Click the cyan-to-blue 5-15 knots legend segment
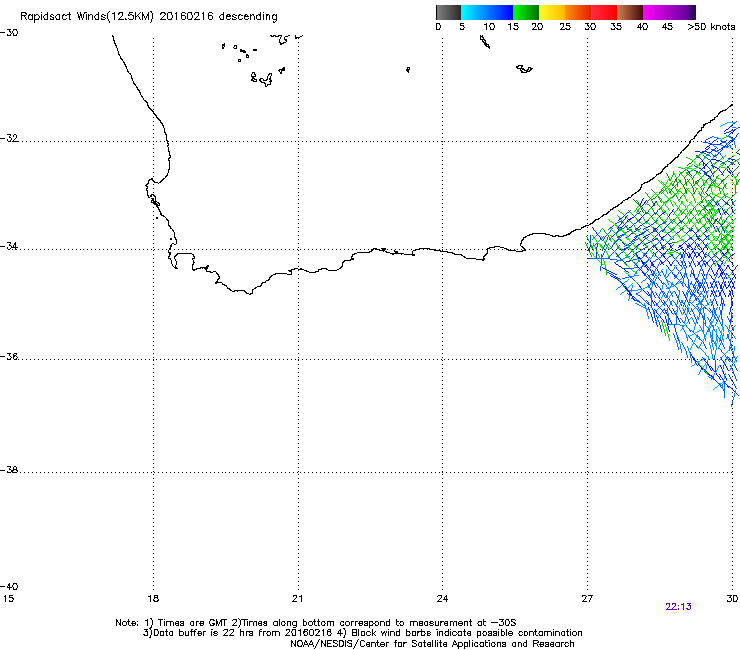Viewport: 740px width, 650px height. (487, 12)
